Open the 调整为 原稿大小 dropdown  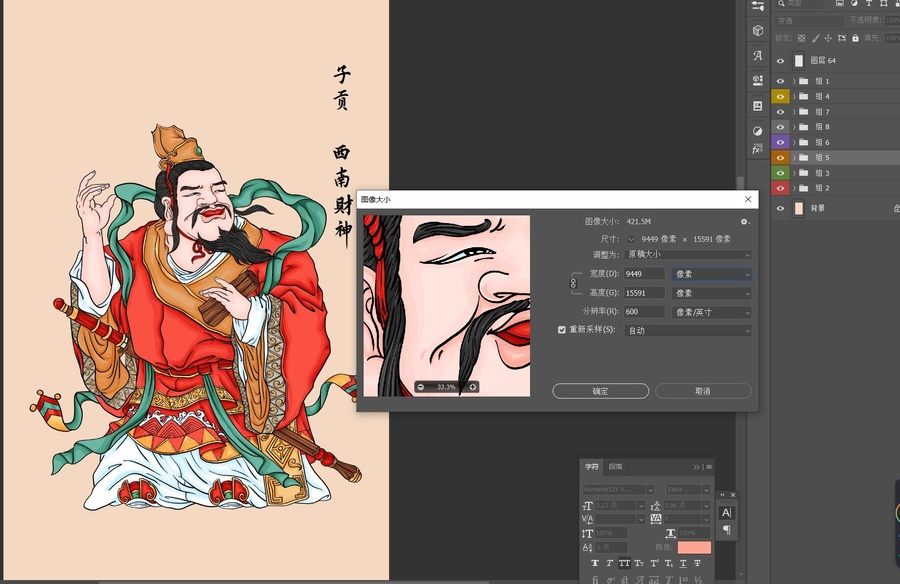point(688,254)
